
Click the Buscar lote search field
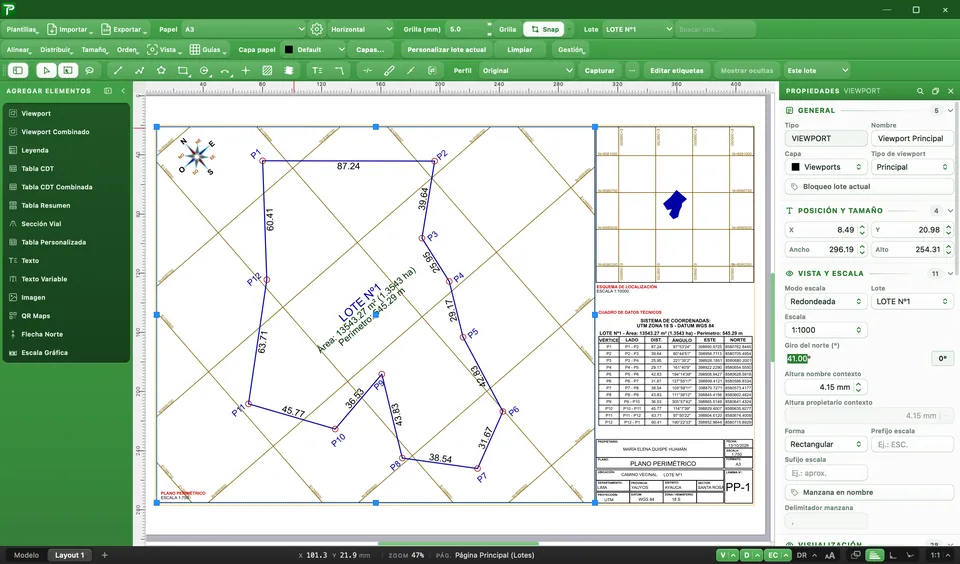coord(715,29)
